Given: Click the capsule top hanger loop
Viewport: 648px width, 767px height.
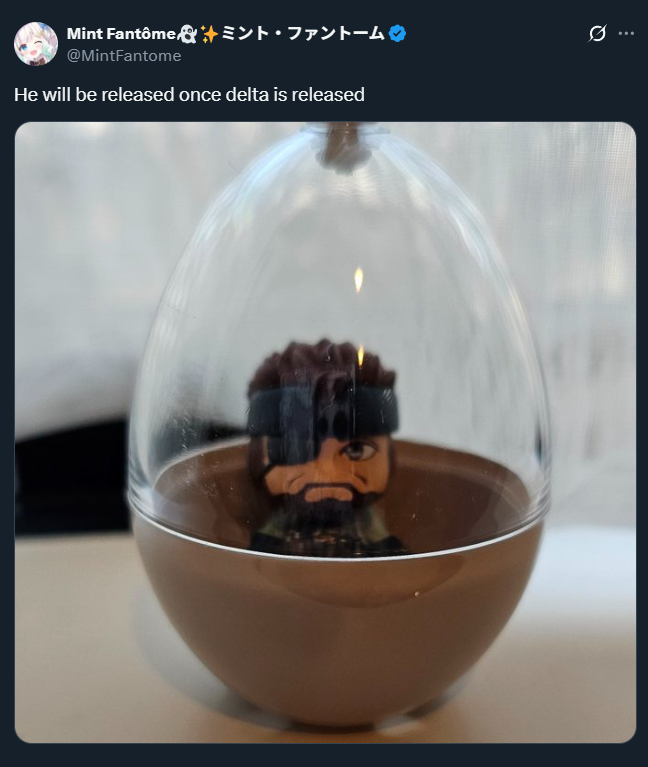Looking at the screenshot, I should 342,147.
